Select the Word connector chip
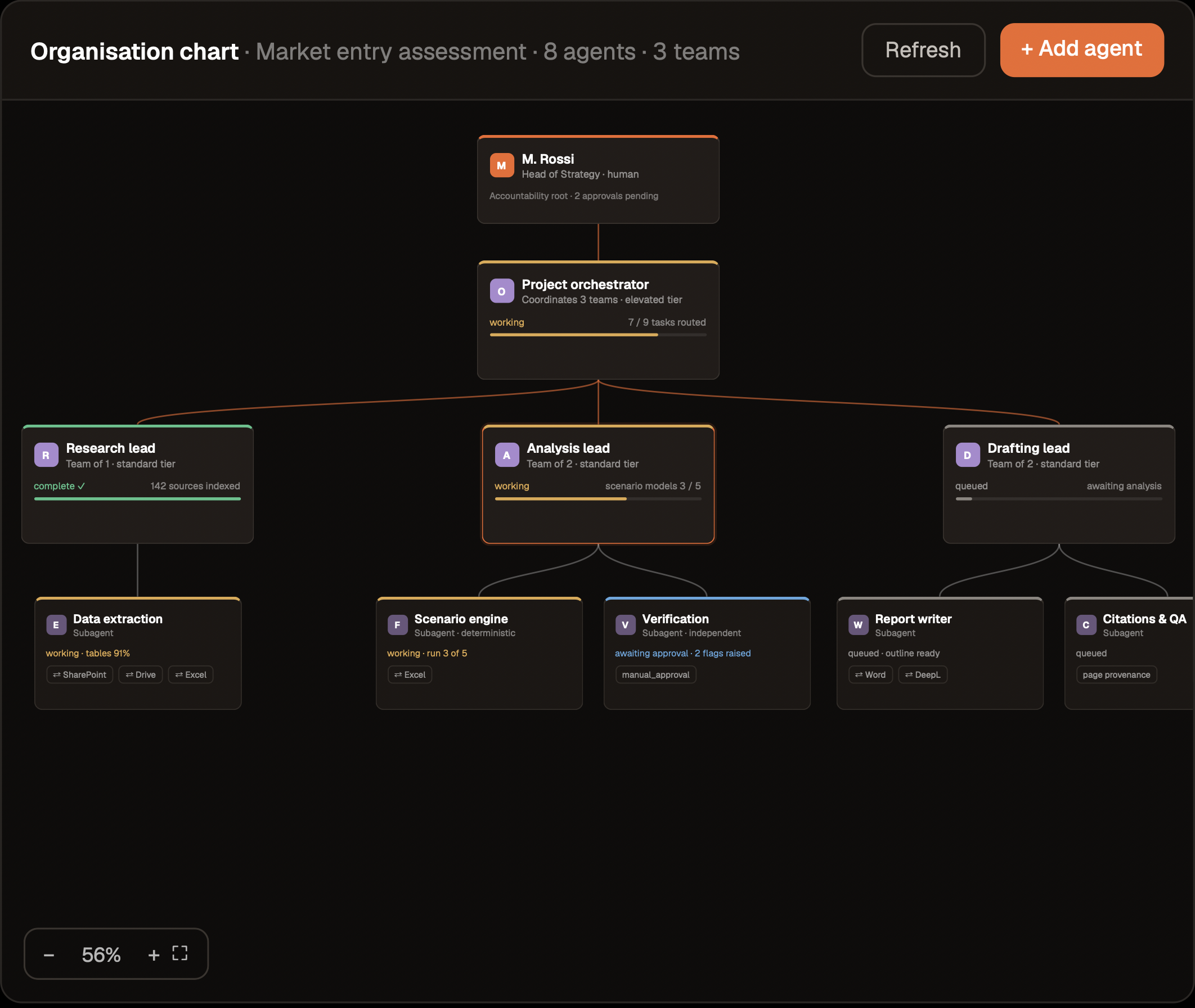The height and width of the screenshot is (1008, 1195). (870, 674)
